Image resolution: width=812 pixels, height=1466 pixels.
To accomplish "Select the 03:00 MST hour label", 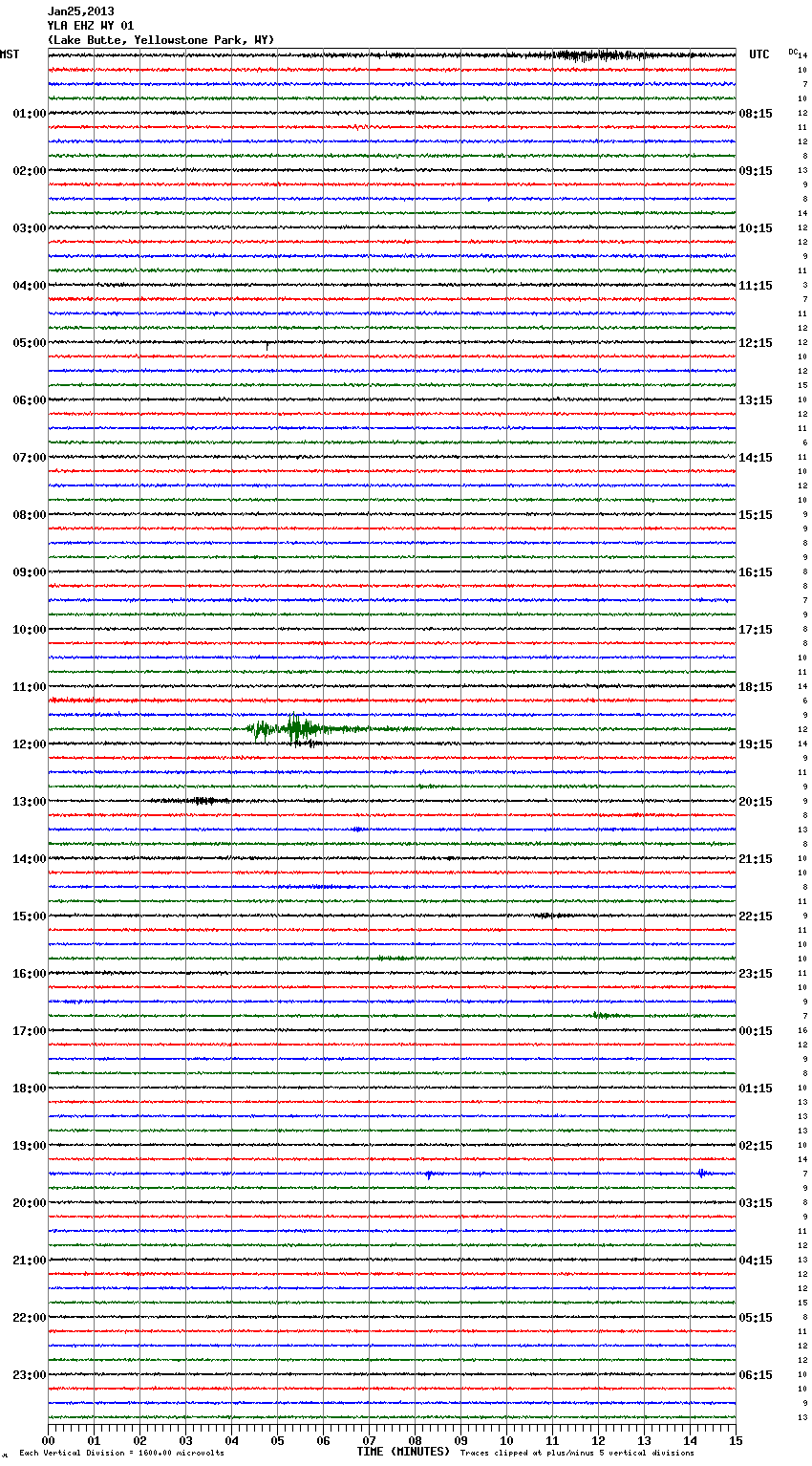I will (30, 228).
